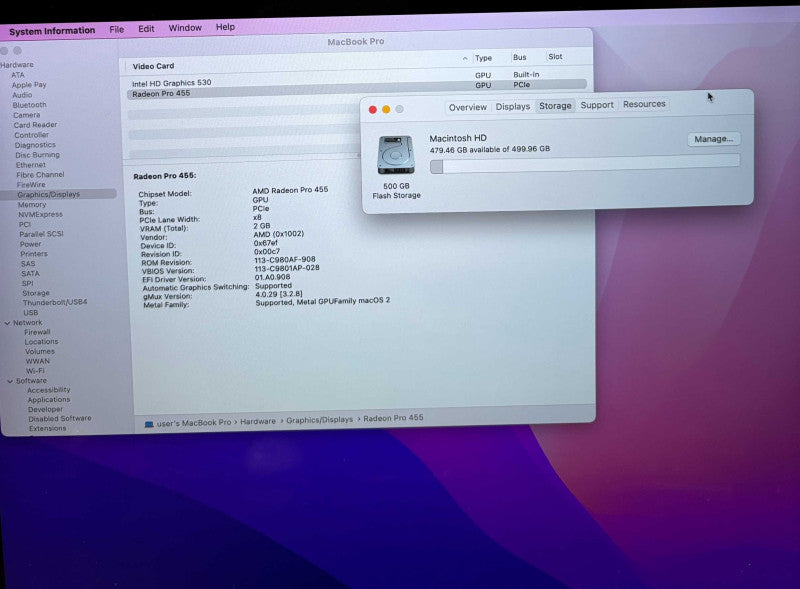
Task: Select SATA in the sidebar
Action: coord(31,274)
